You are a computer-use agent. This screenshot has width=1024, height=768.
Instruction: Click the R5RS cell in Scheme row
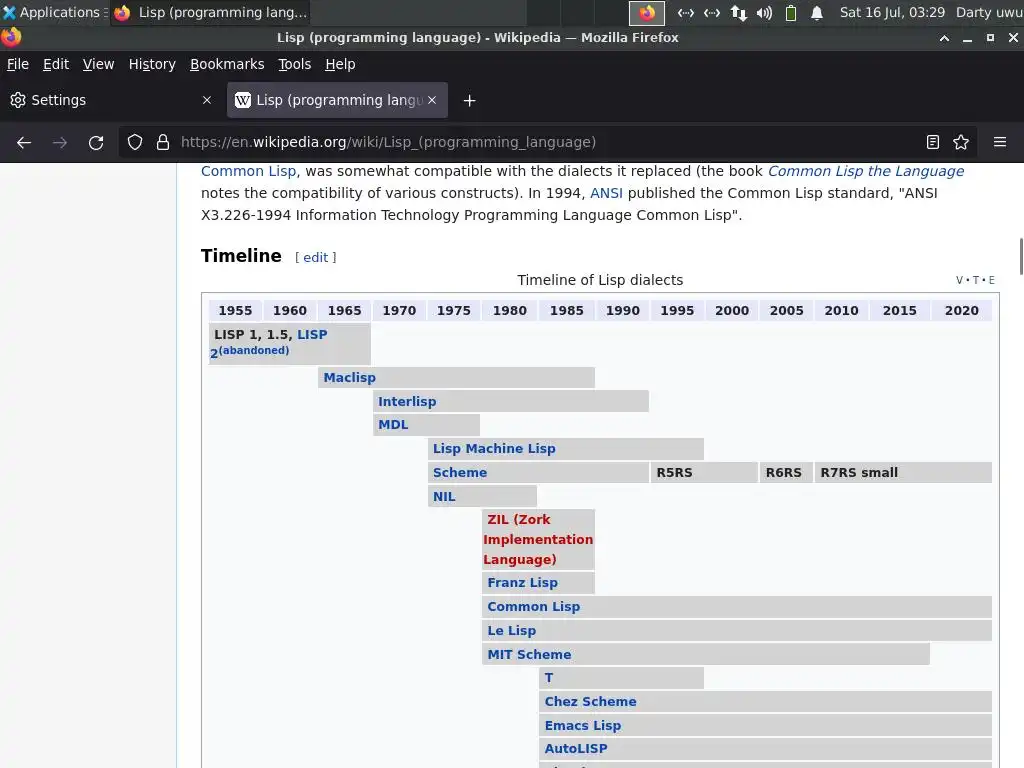704,473
